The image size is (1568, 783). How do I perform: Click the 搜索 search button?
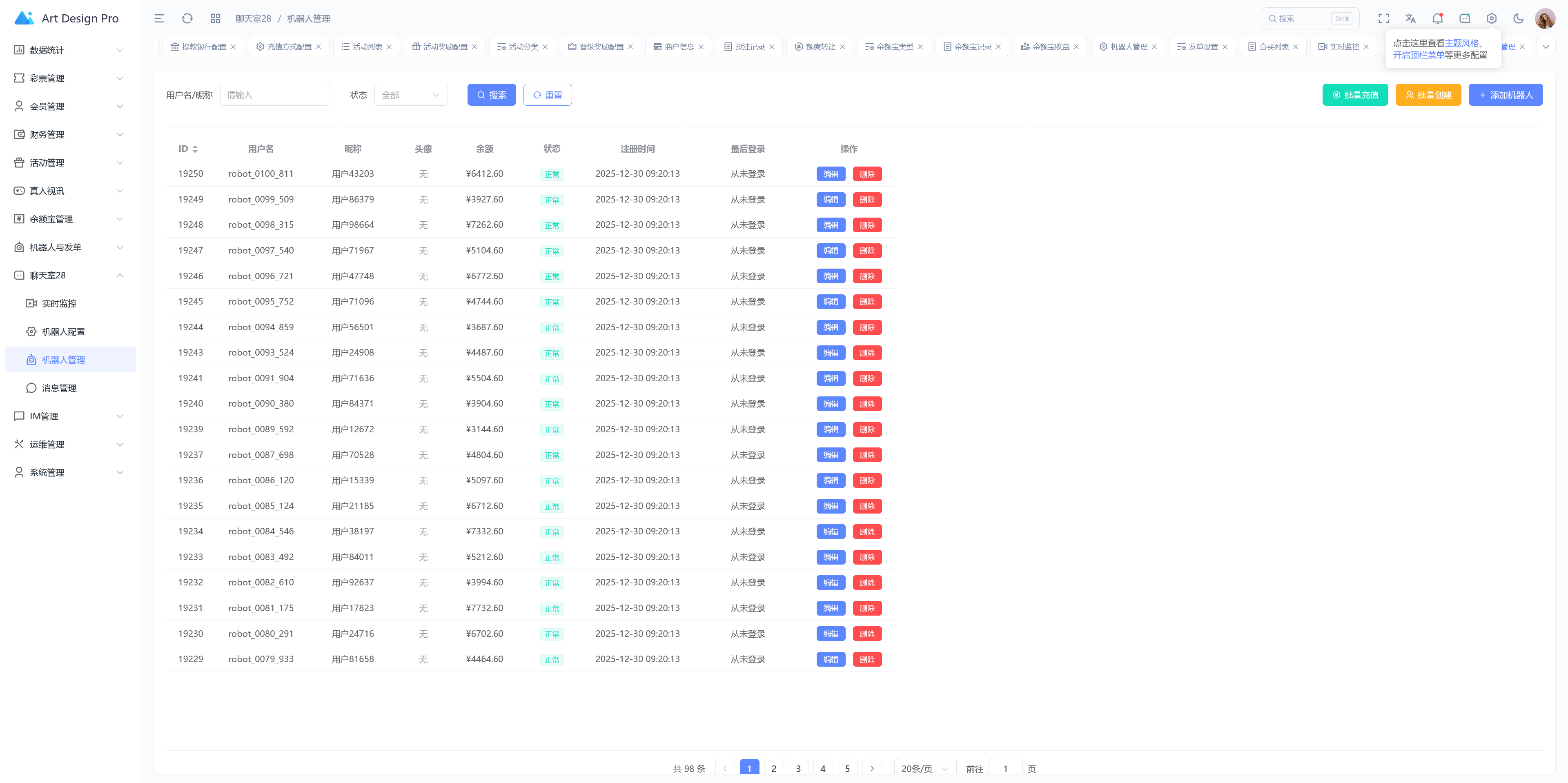point(491,95)
